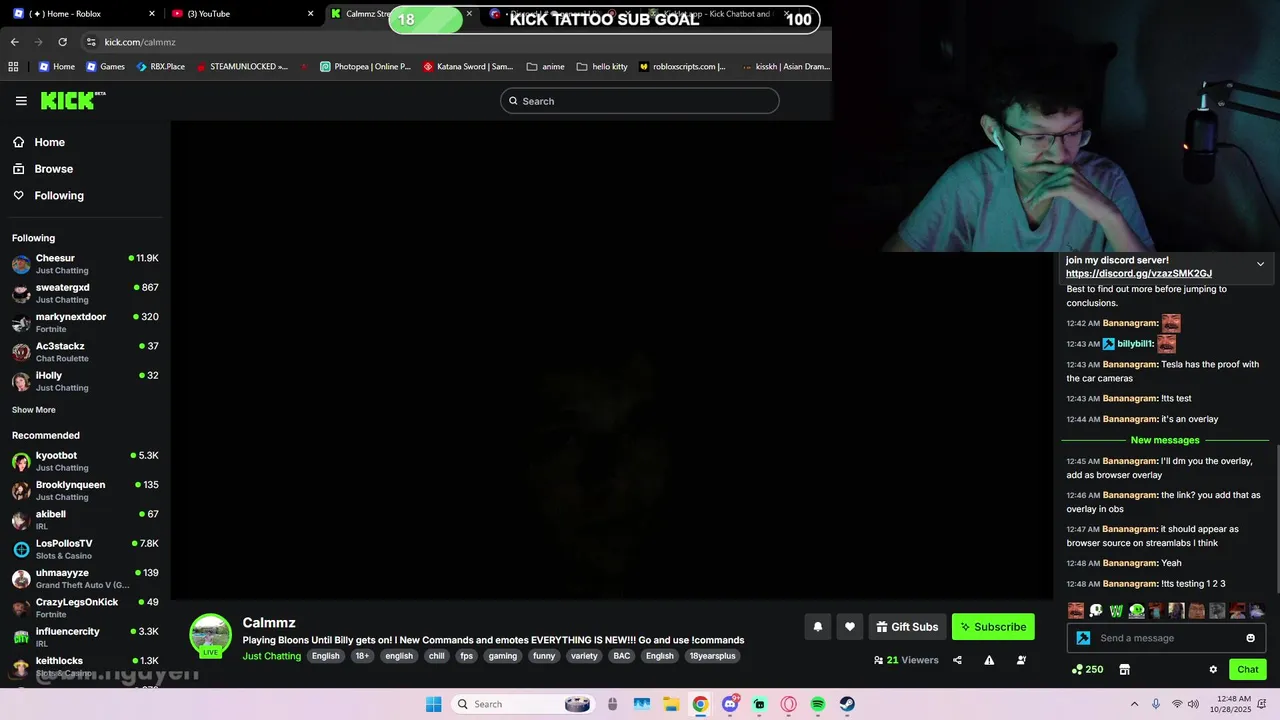Image resolution: width=1280 pixels, height=720 pixels.
Task: Show hidden system tray icons
Action: [x=1134, y=704]
